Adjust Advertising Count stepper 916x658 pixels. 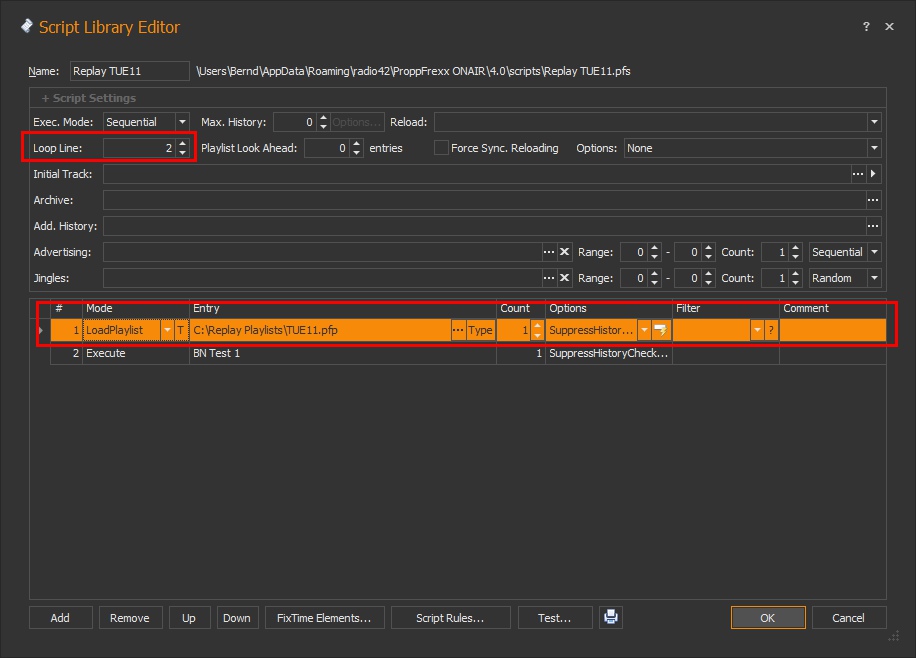click(795, 252)
